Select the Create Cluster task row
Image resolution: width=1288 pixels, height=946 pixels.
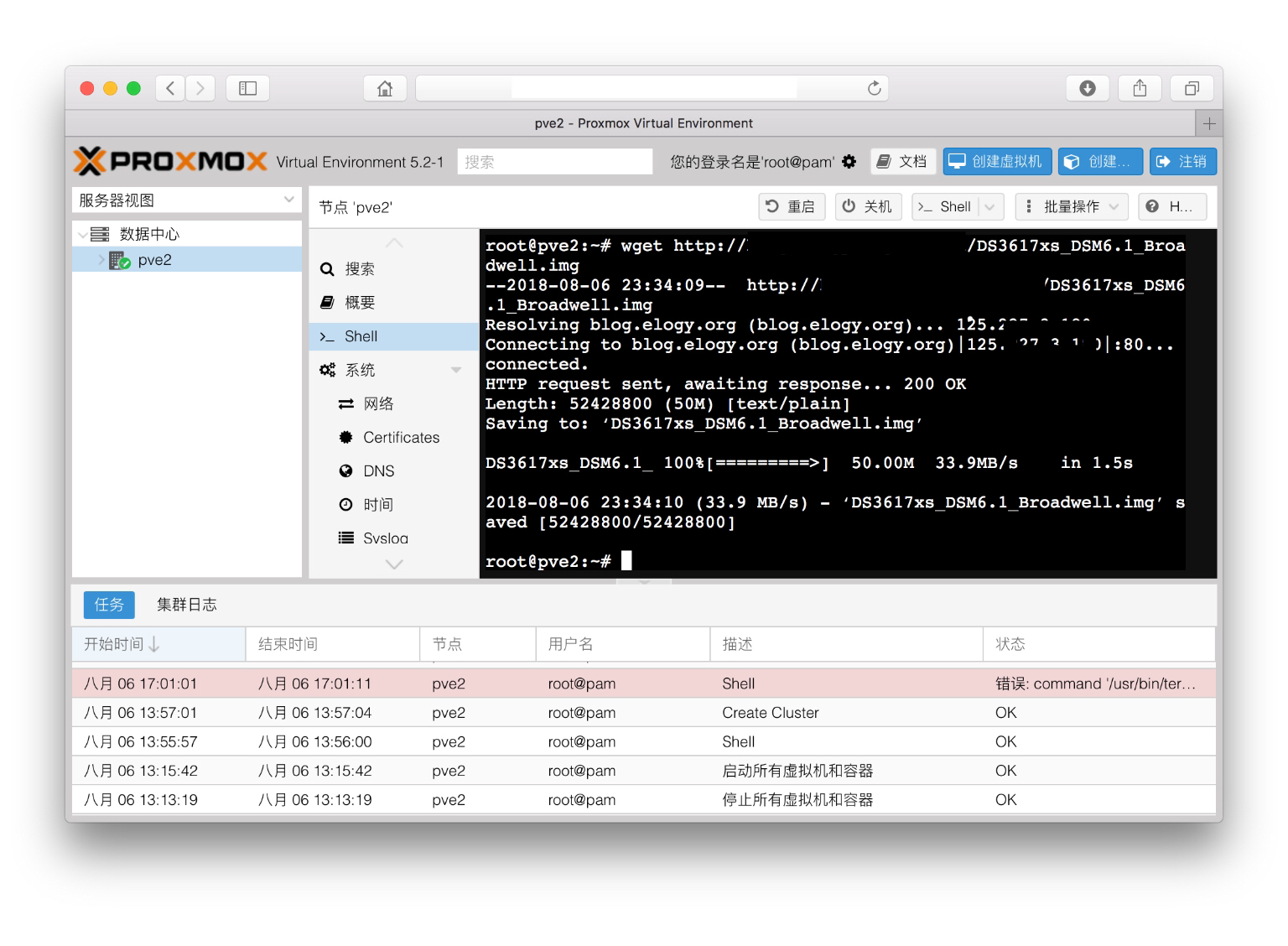tap(644, 713)
